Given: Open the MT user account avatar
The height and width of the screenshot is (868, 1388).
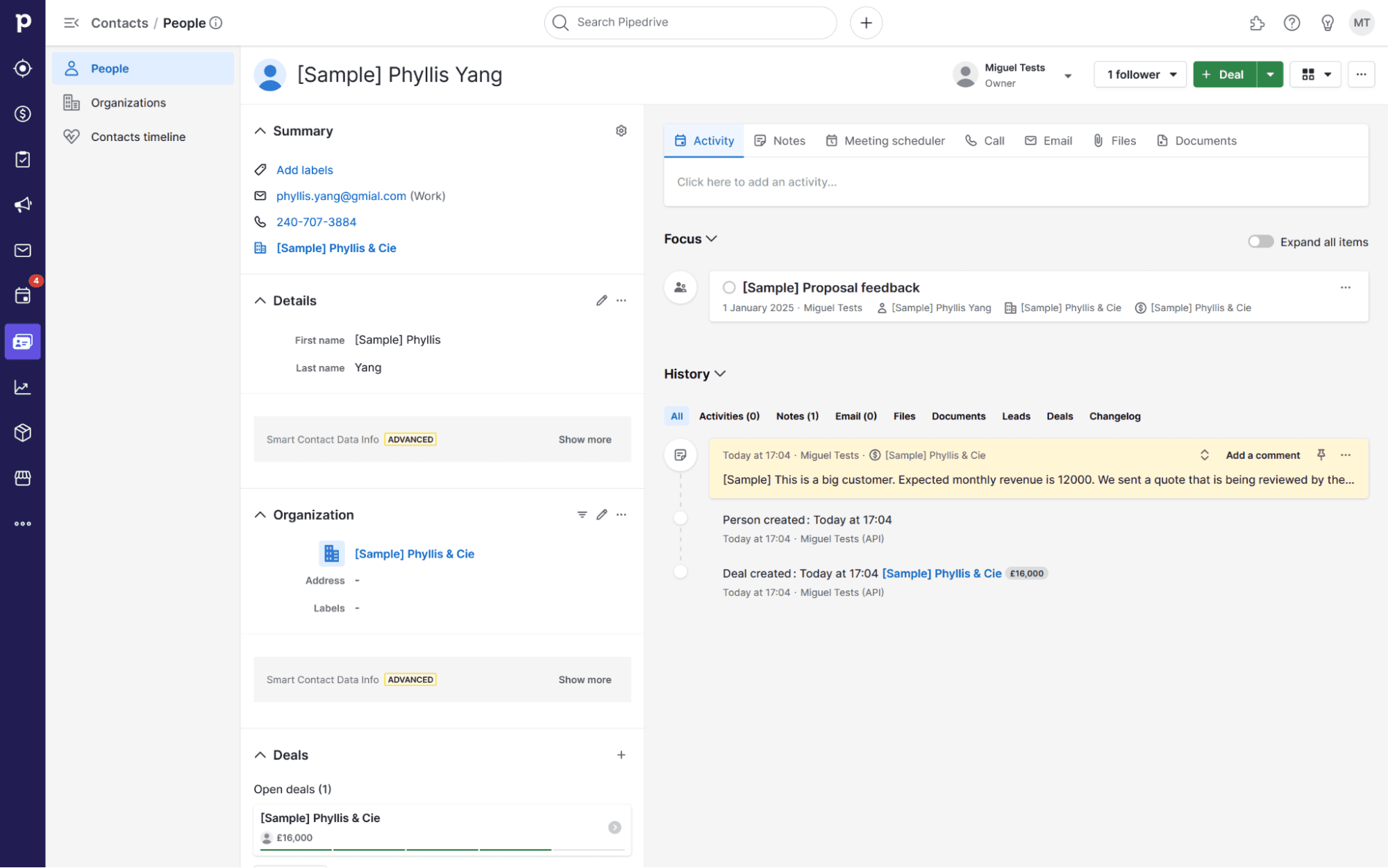Looking at the screenshot, I should click(x=1362, y=23).
